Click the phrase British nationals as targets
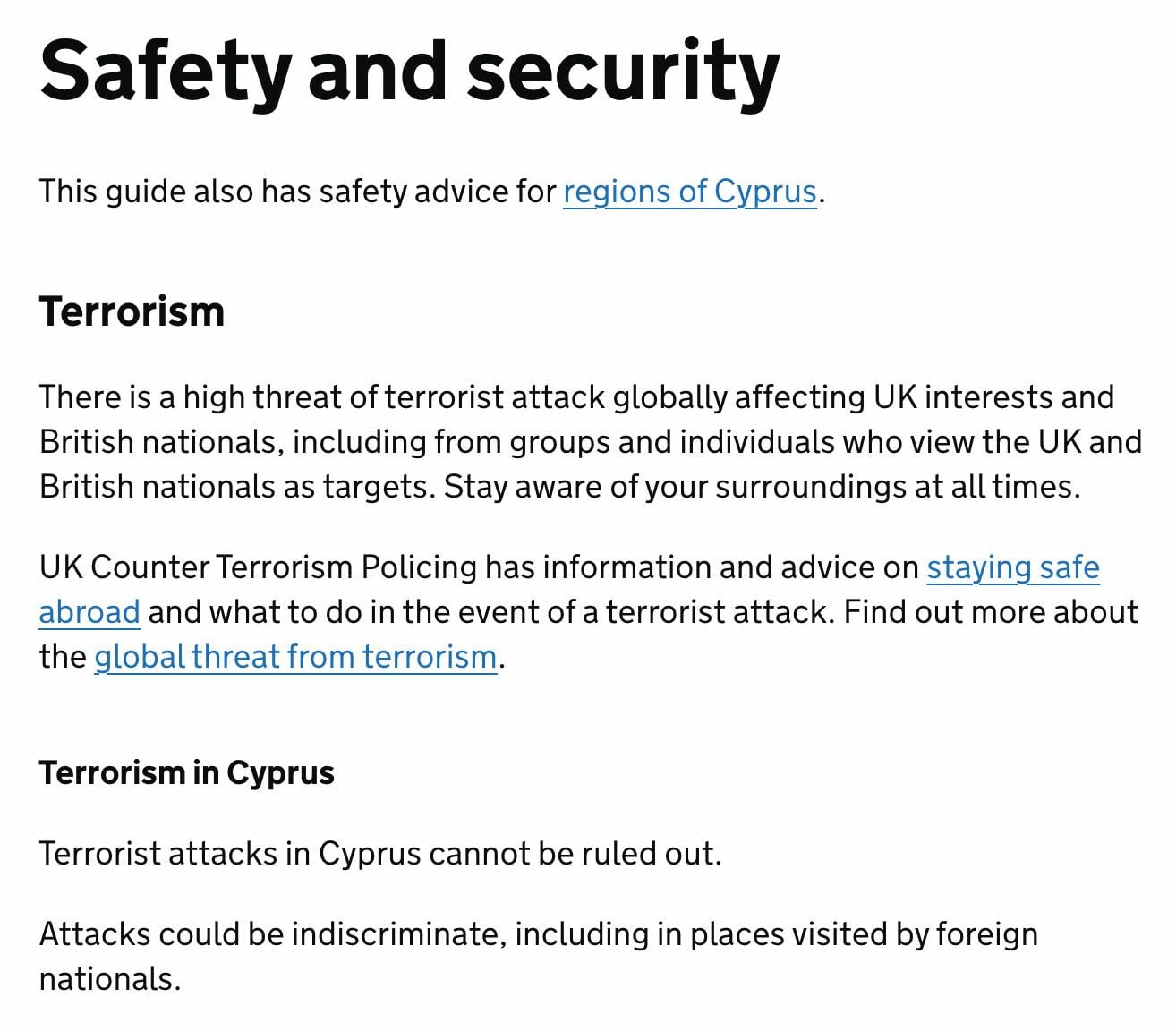The height and width of the screenshot is (1031, 1176). [x=236, y=487]
